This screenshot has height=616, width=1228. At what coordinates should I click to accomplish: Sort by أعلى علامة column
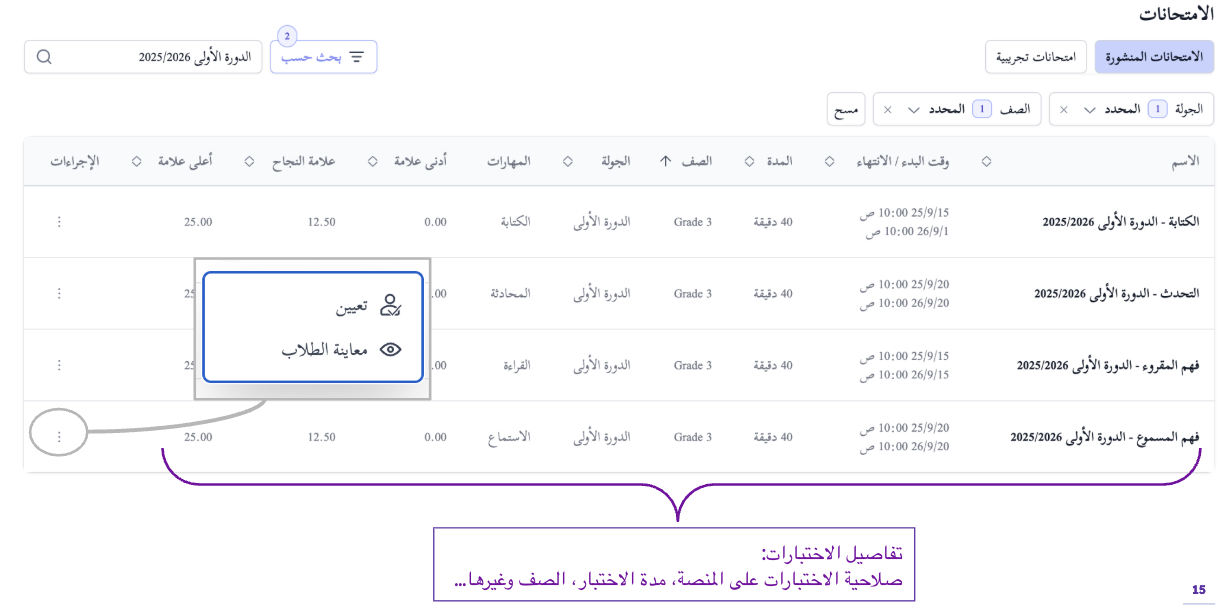136,161
